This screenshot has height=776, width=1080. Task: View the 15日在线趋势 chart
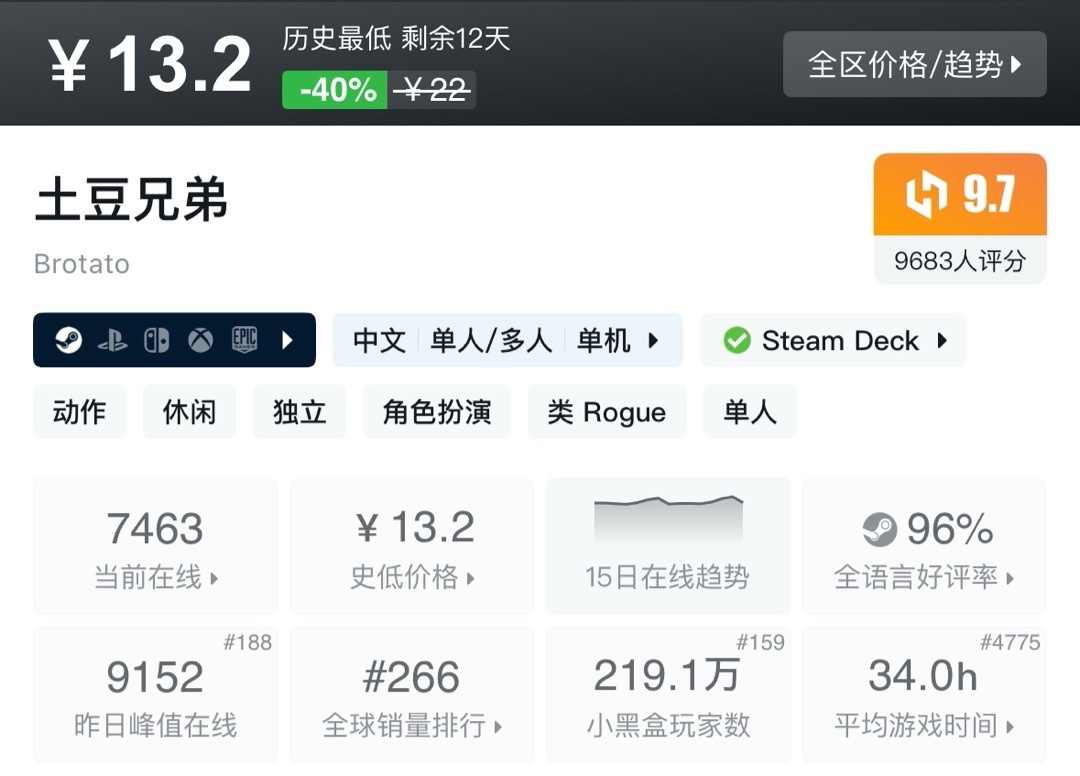tap(667, 546)
